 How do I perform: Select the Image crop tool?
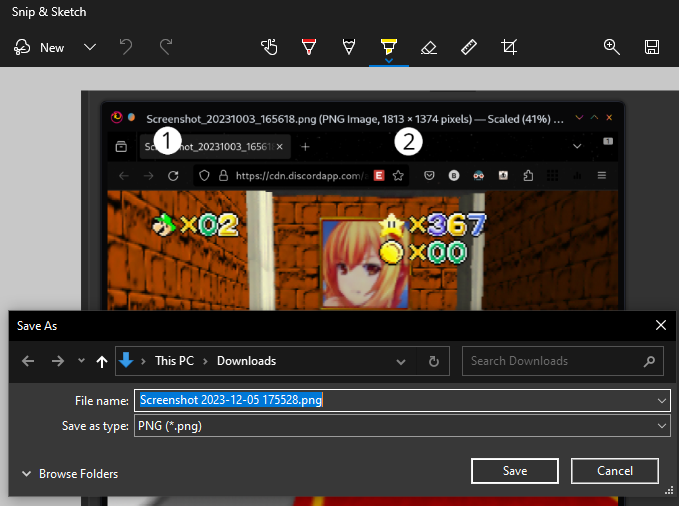click(509, 47)
